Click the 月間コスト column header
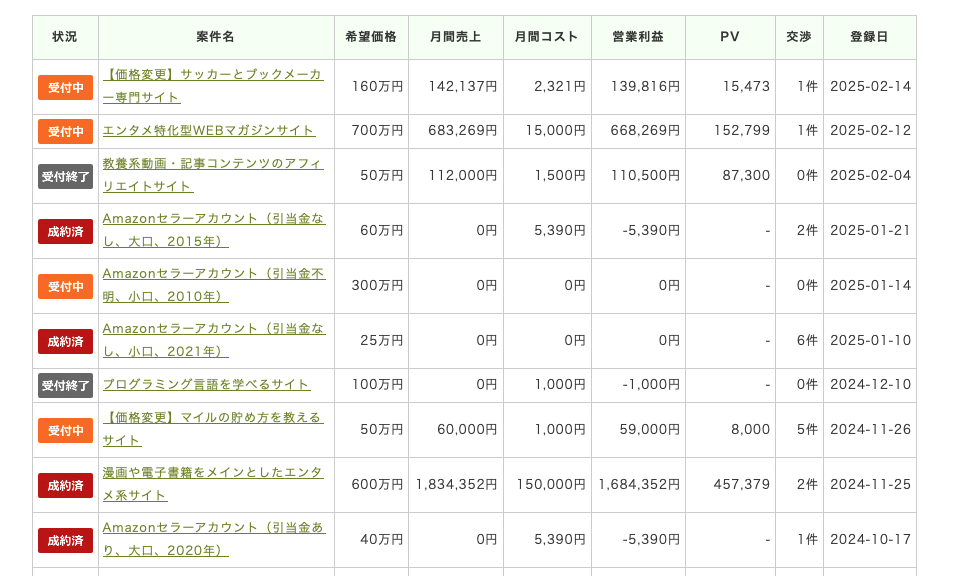Screen dimensions: 963x576 pyautogui.click(x=547, y=37)
